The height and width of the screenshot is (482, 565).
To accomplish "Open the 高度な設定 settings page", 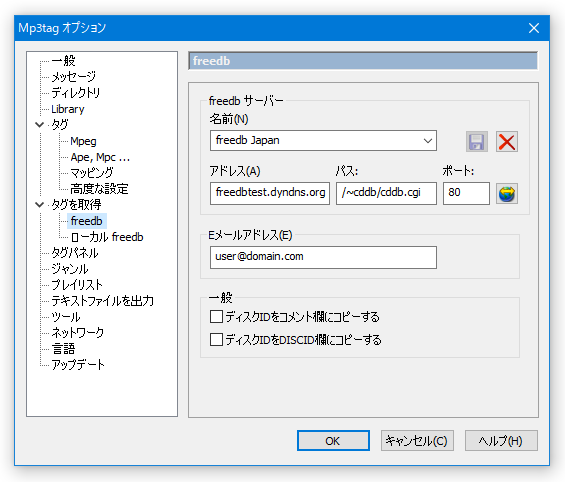I will 99,189.
